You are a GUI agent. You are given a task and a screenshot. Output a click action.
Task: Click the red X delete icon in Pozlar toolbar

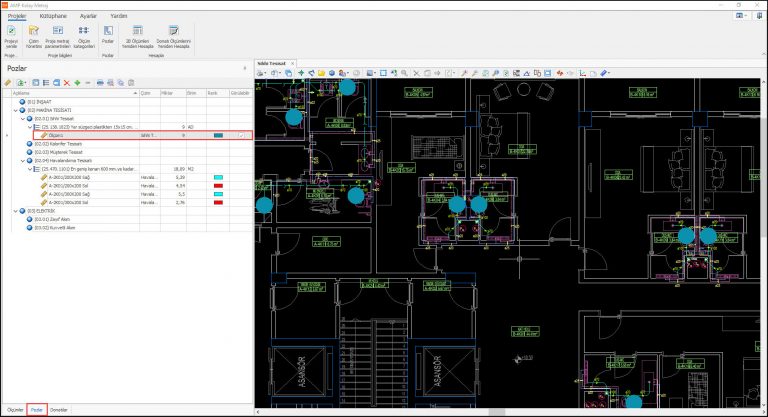pyautogui.click(x=66, y=82)
